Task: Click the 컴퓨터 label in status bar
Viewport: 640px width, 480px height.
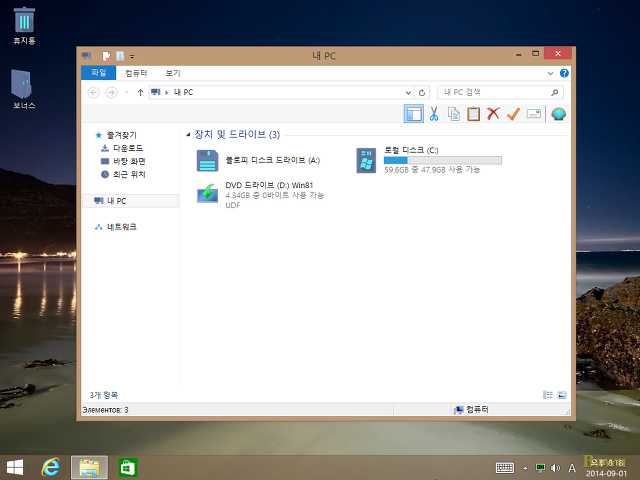Action: 477,409
